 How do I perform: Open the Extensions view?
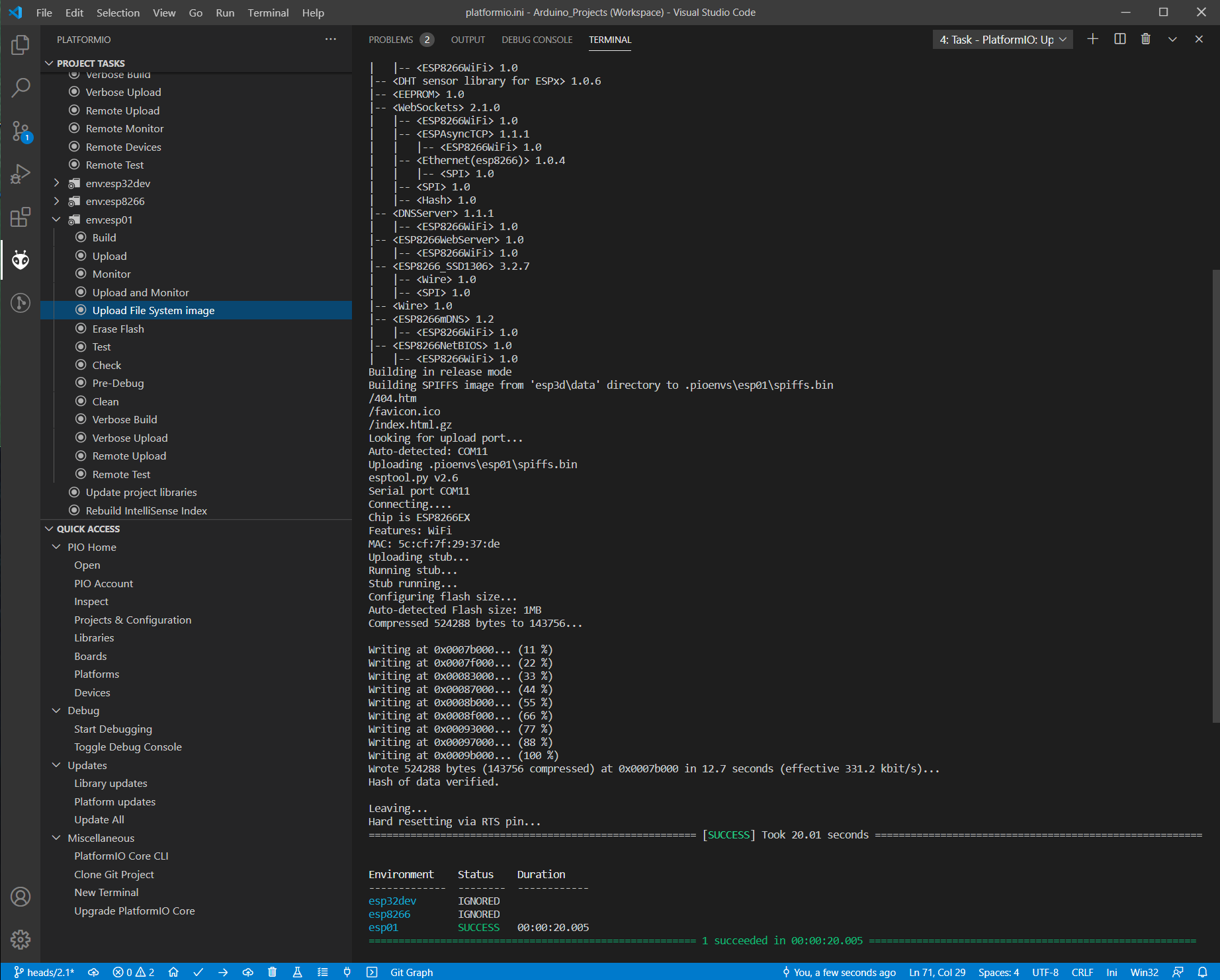tap(21, 217)
